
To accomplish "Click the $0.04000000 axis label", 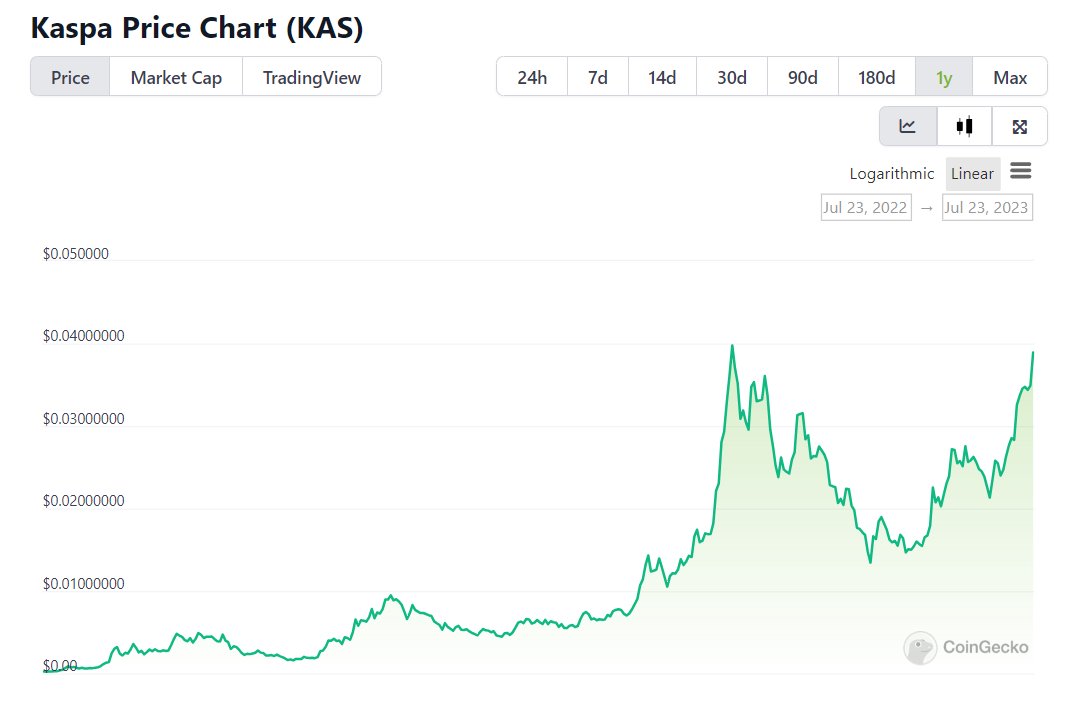I will (84, 336).
